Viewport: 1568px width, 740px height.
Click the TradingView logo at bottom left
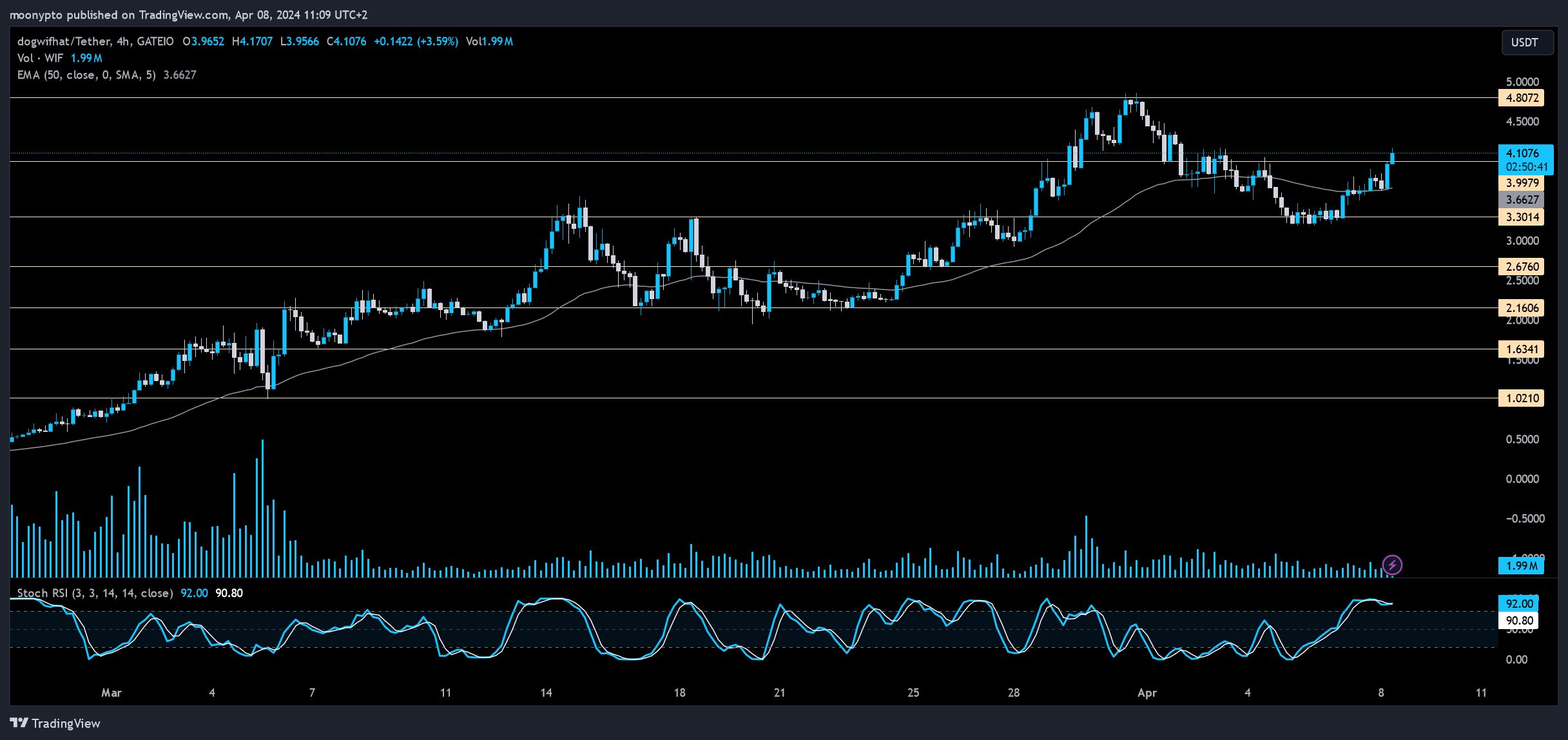[x=55, y=723]
